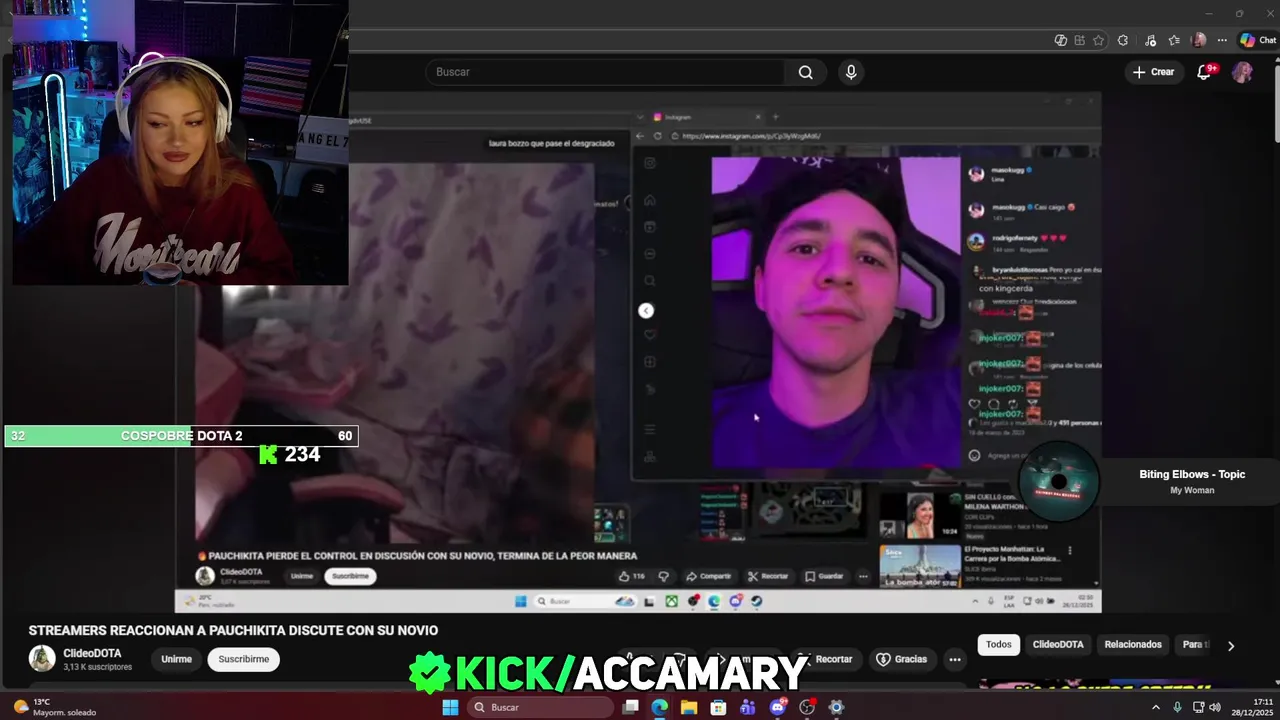Open Edge extensions puzzle icon
The width and height of the screenshot is (1280, 720).
click(1123, 40)
